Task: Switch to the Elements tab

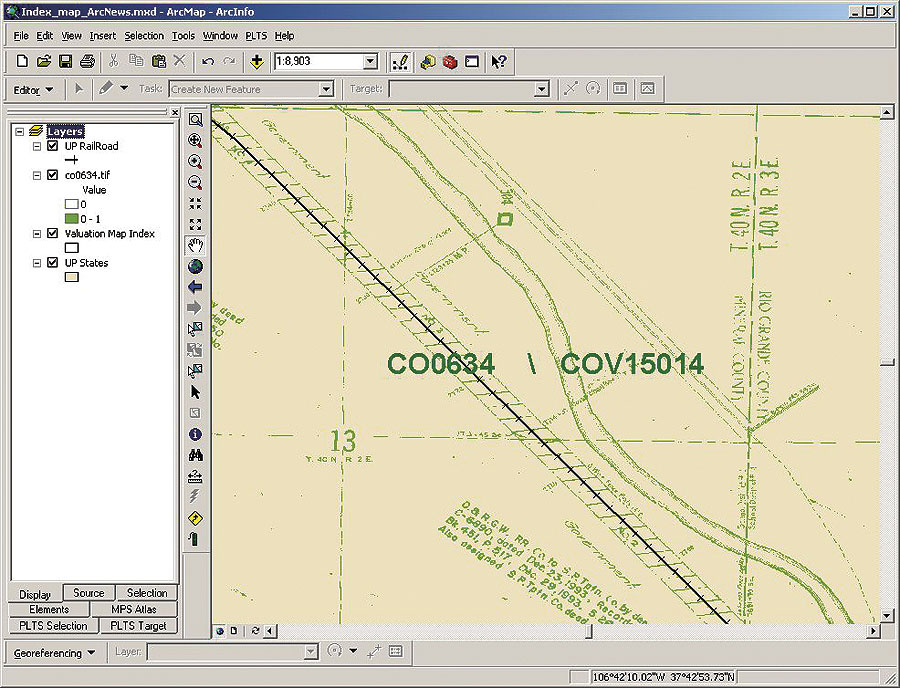Action: coord(49,609)
